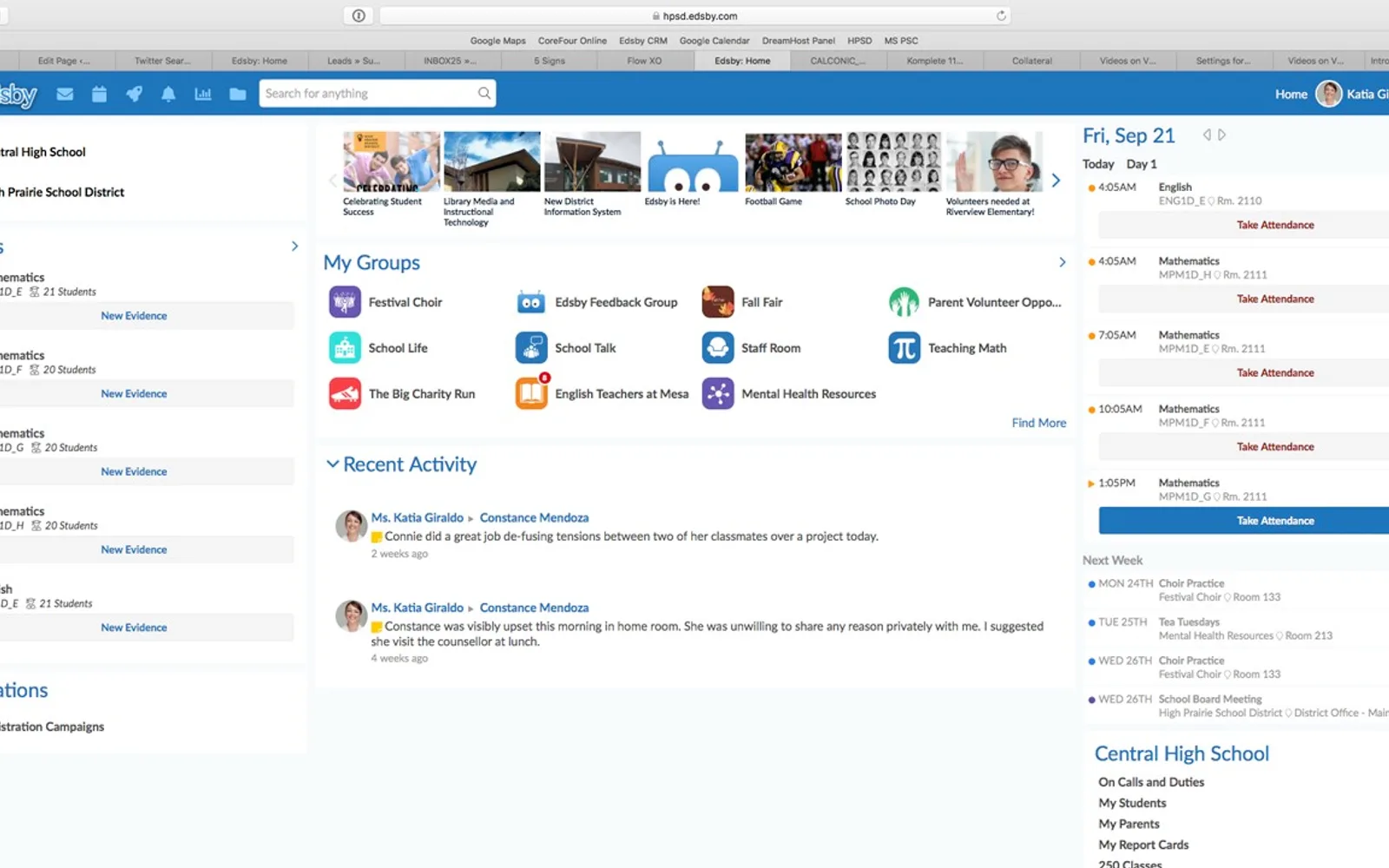Open On Calls and Duties link
The height and width of the screenshot is (868, 1389).
1151,782
